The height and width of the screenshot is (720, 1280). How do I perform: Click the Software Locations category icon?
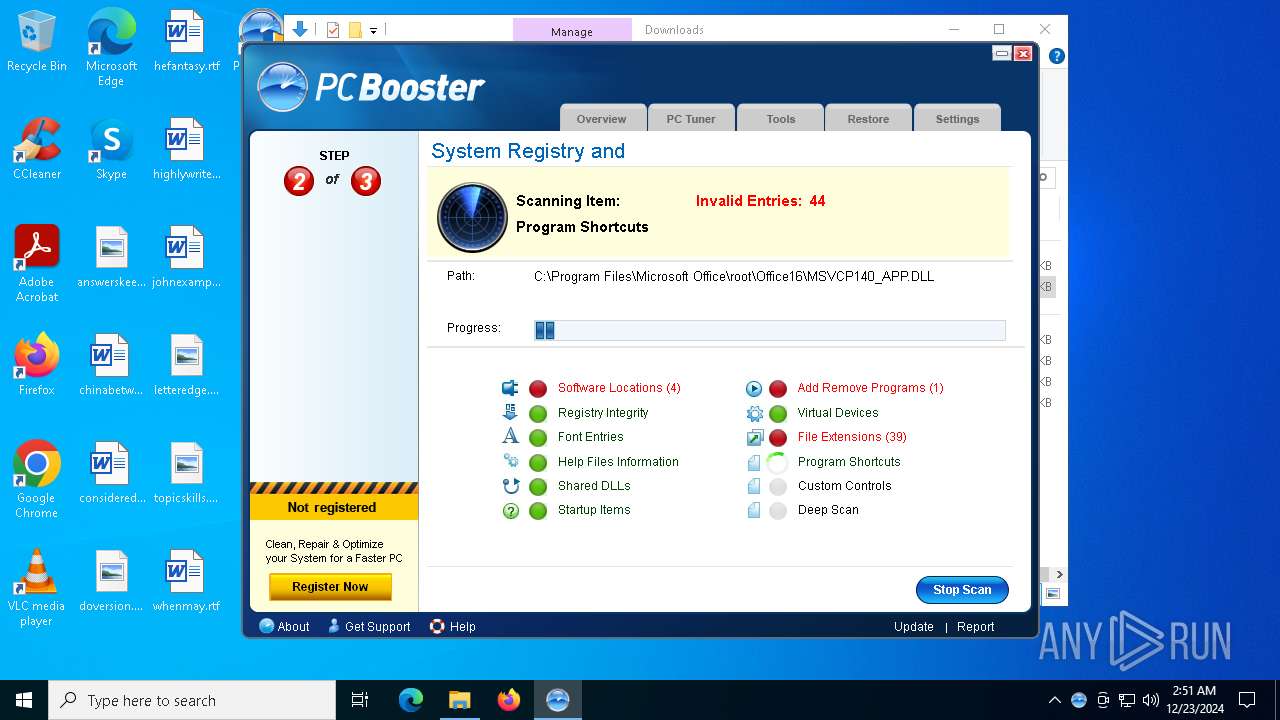coord(511,388)
